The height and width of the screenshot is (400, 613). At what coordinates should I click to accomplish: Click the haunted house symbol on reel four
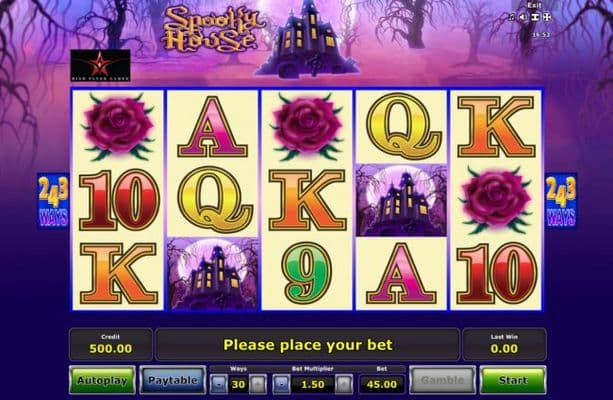pyautogui.click(x=401, y=200)
